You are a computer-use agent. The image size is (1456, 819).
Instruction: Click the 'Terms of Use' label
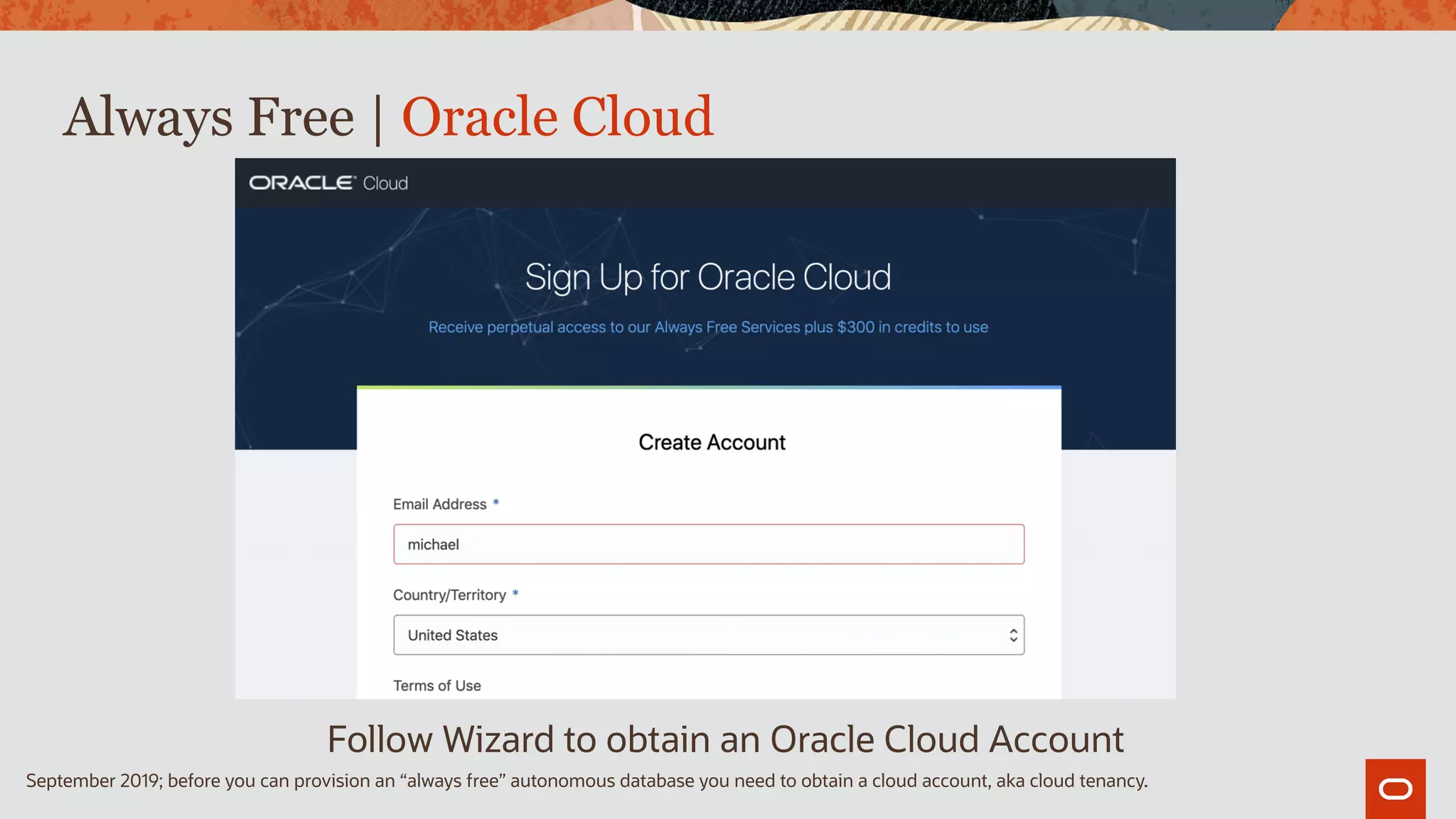[437, 685]
